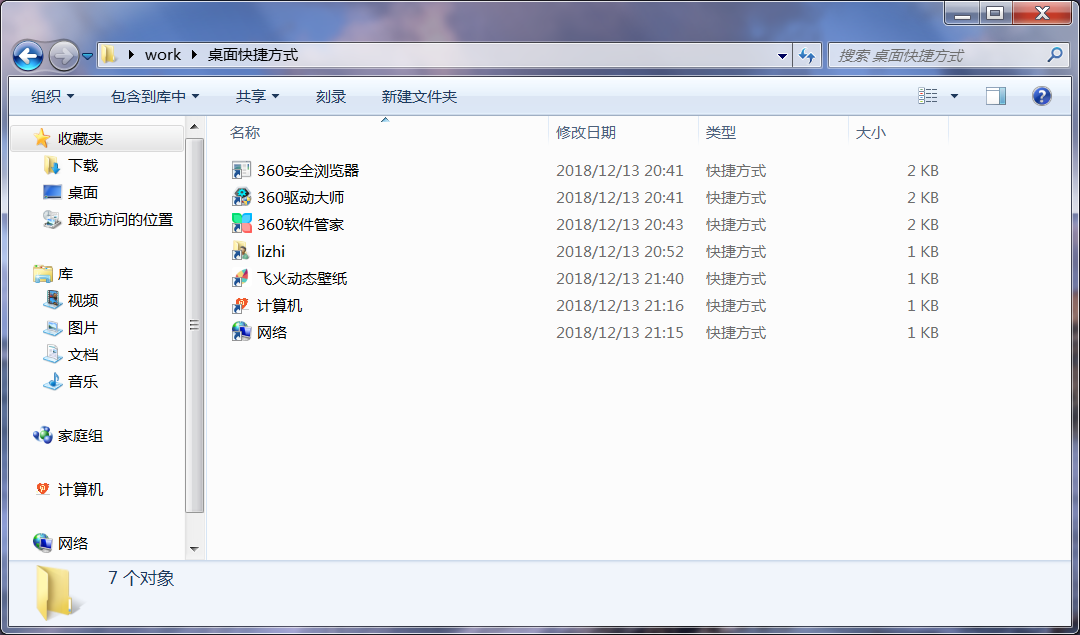Open the 共享 menu
This screenshot has width=1080, height=635.
(257, 96)
